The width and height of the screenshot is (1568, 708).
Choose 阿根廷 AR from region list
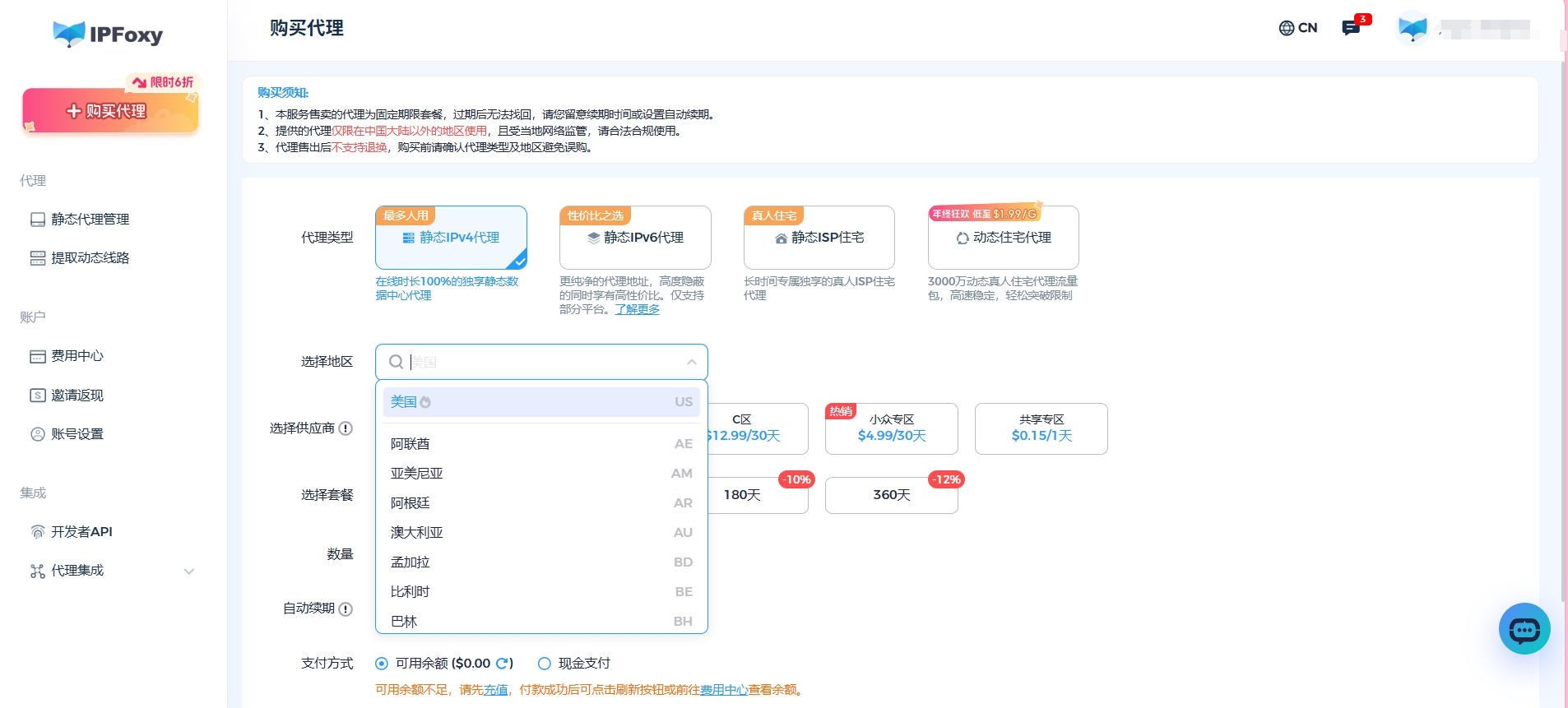click(541, 503)
